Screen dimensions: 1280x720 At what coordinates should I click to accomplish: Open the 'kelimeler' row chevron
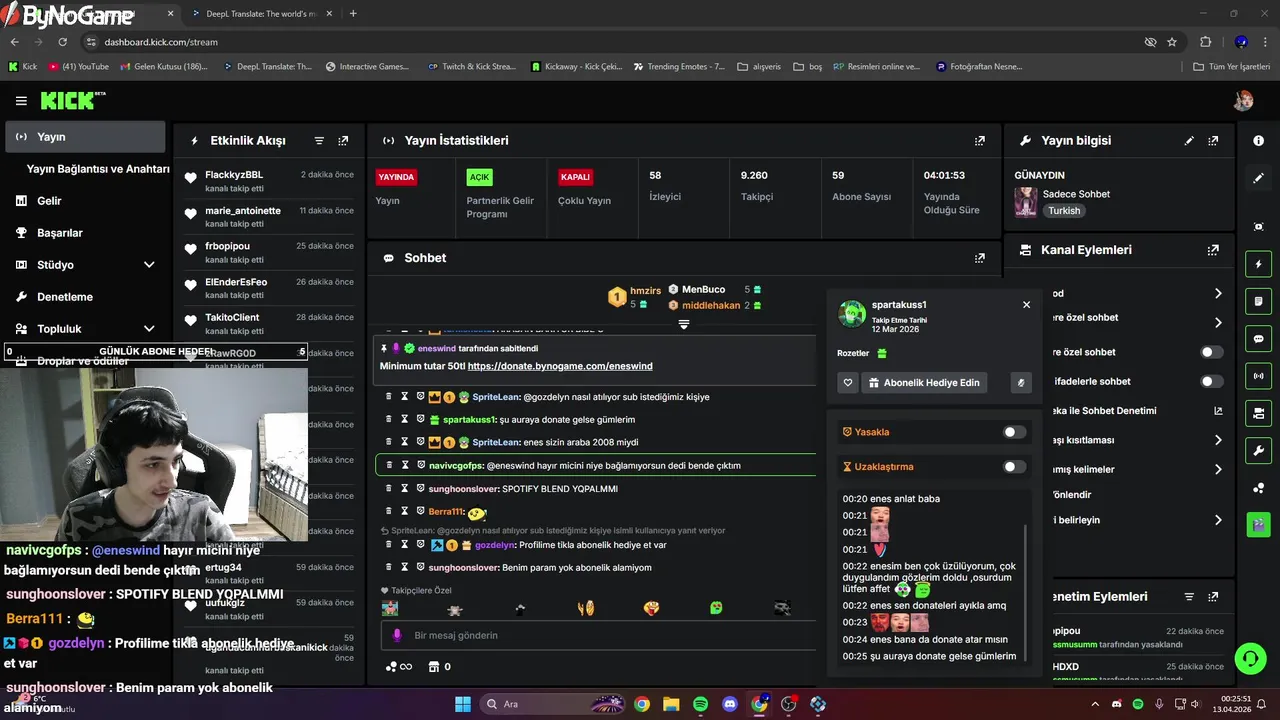tap(1218, 469)
